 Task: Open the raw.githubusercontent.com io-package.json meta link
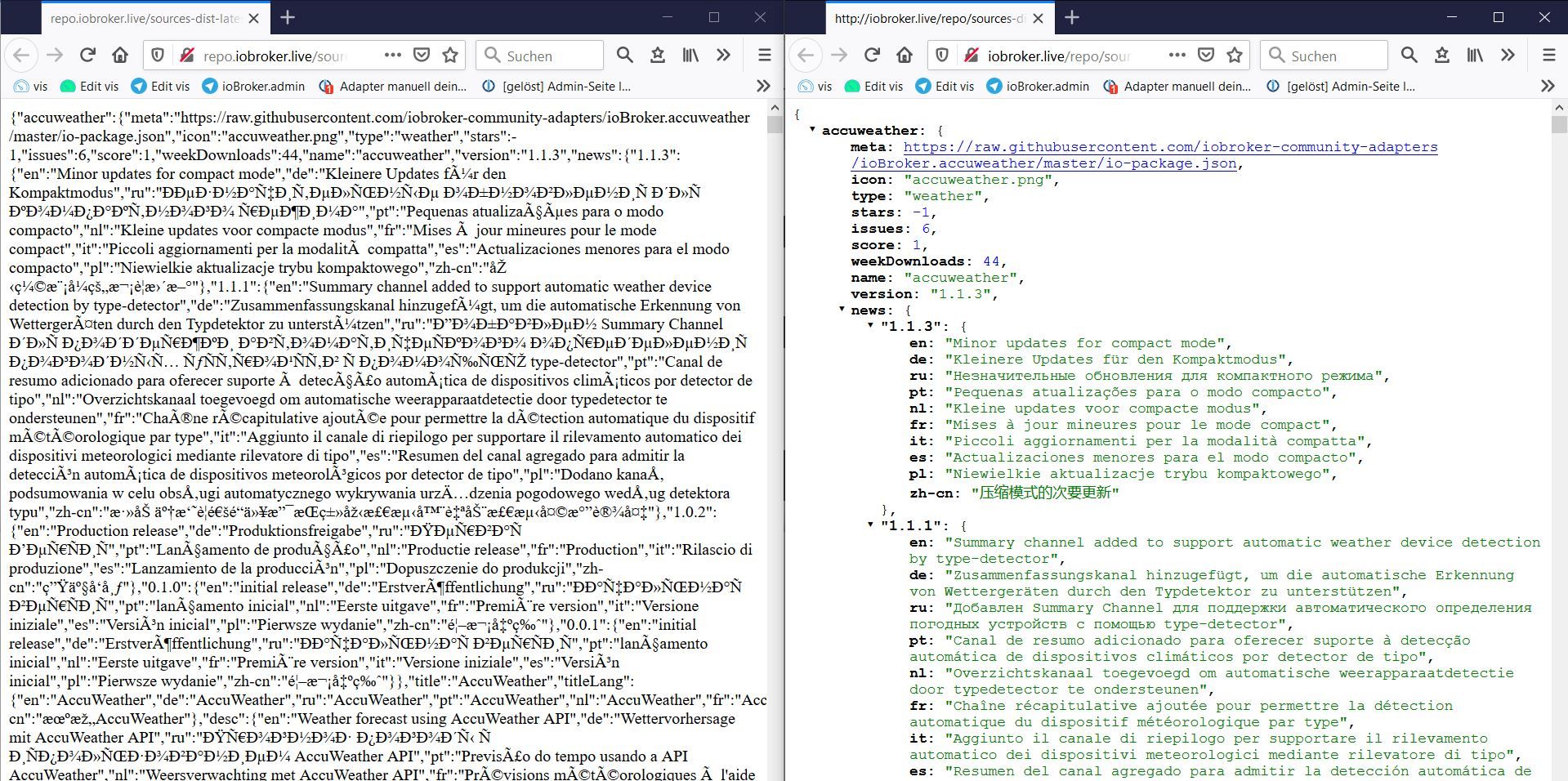tap(1144, 155)
